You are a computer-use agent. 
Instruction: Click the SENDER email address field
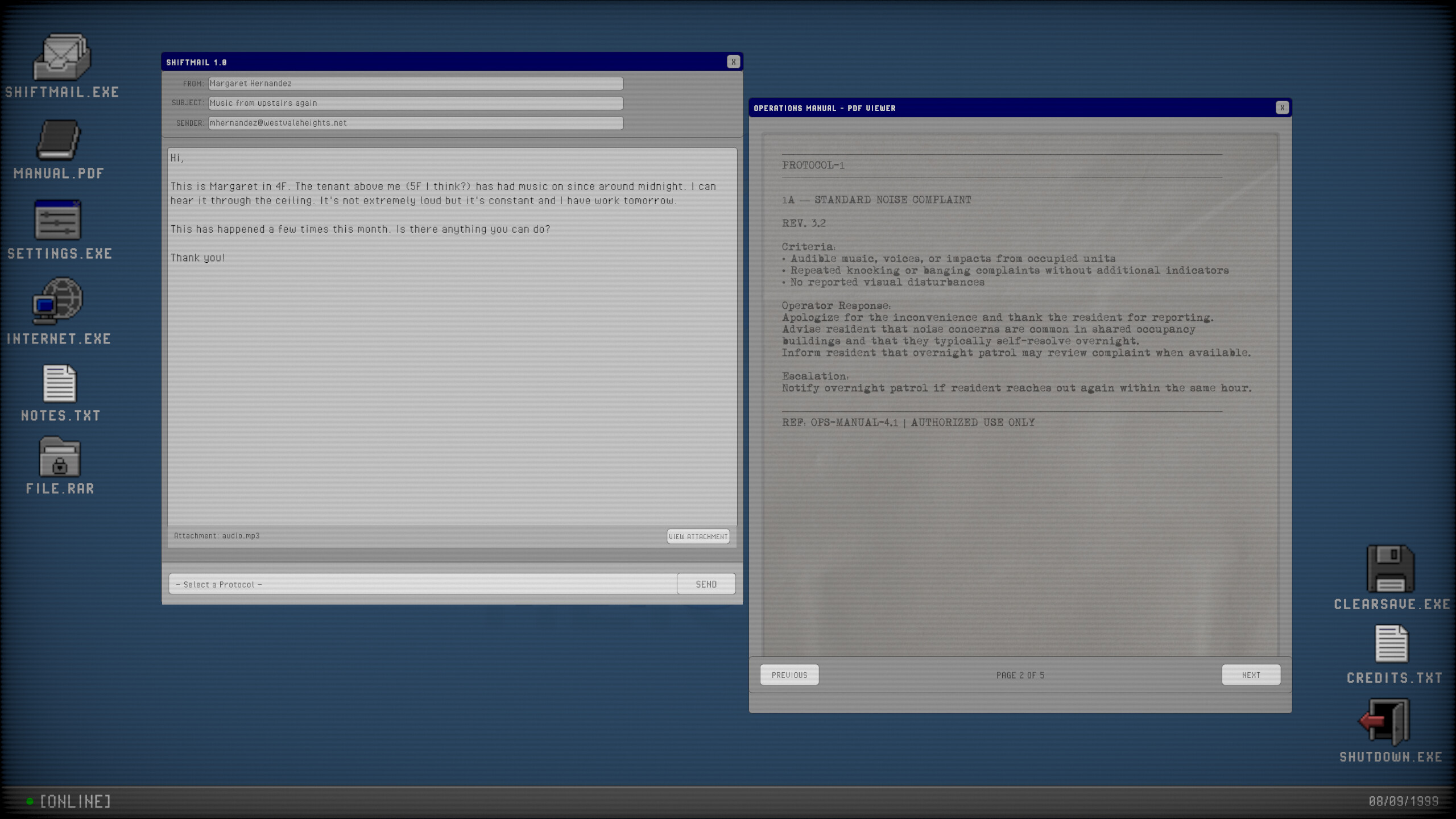(x=416, y=123)
